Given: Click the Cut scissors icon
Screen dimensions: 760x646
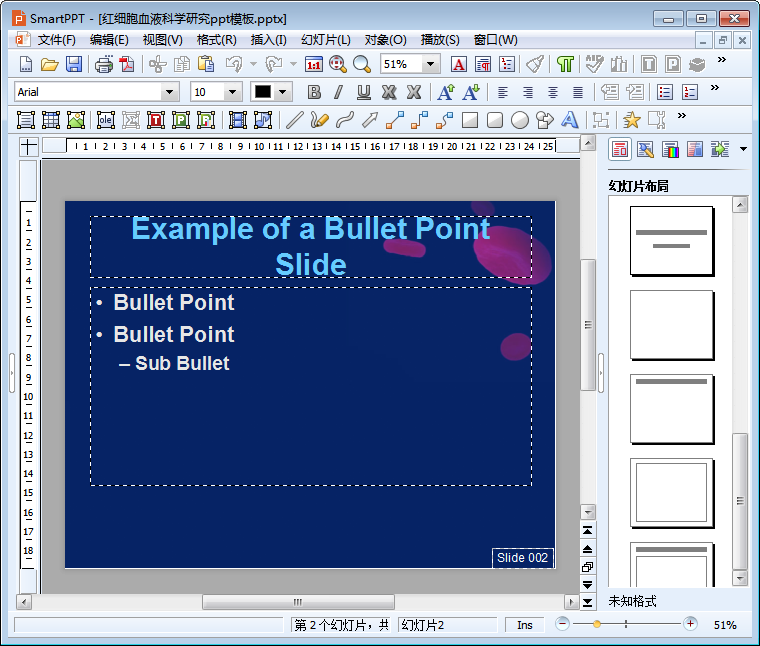Looking at the screenshot, I should coord(158,64).
